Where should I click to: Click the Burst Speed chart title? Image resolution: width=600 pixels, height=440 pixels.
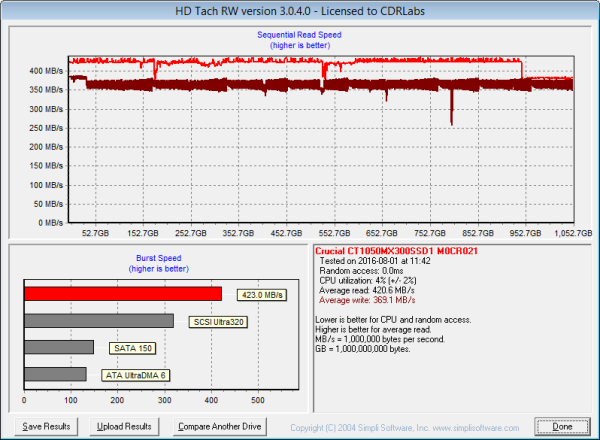[158, 258]
